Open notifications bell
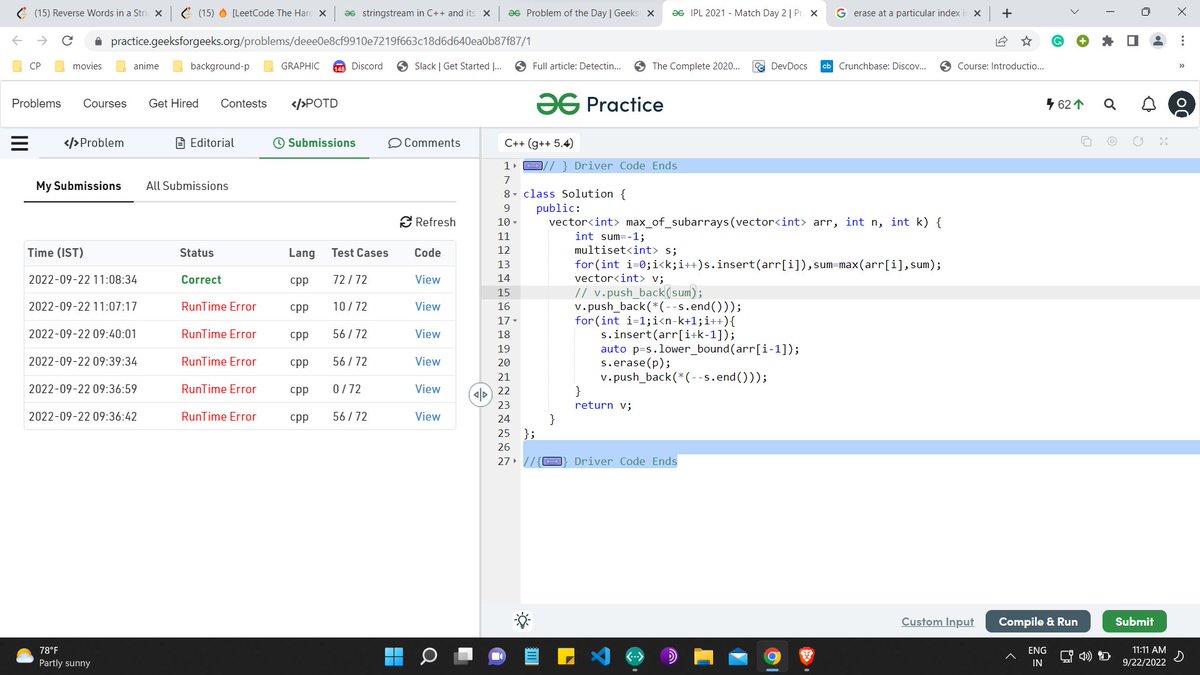 tap(1148, 104)
